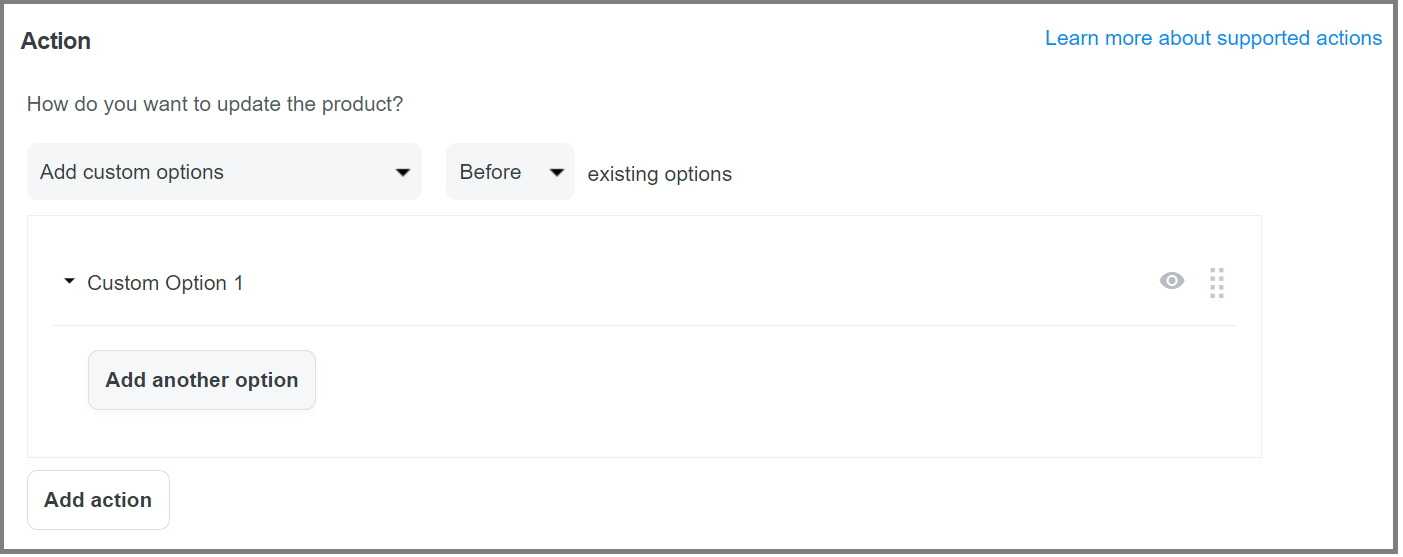
Task: Click the 'Action' section heading
Action: (x=56, y=41)
